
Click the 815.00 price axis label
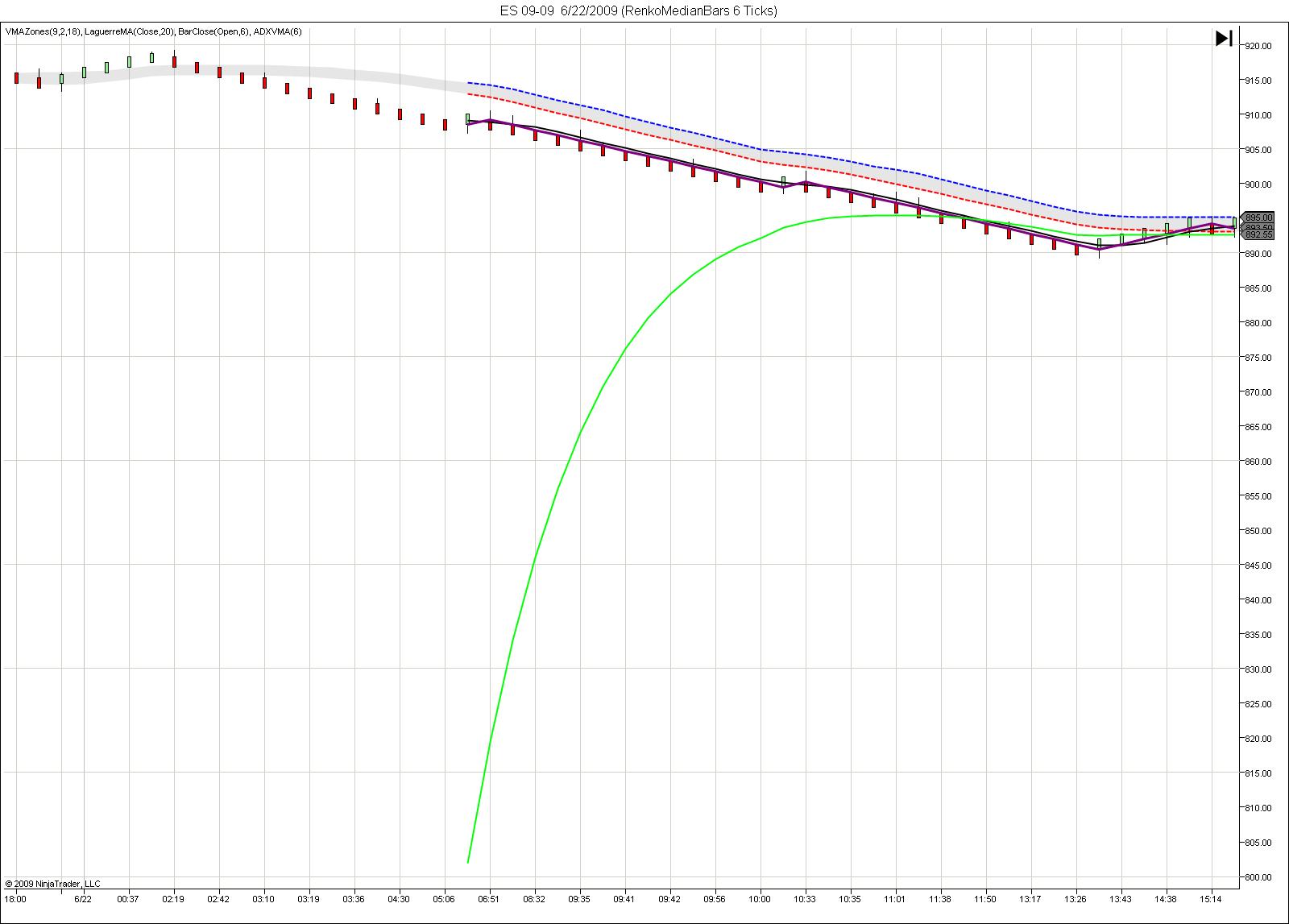[x=1258, y=773]
